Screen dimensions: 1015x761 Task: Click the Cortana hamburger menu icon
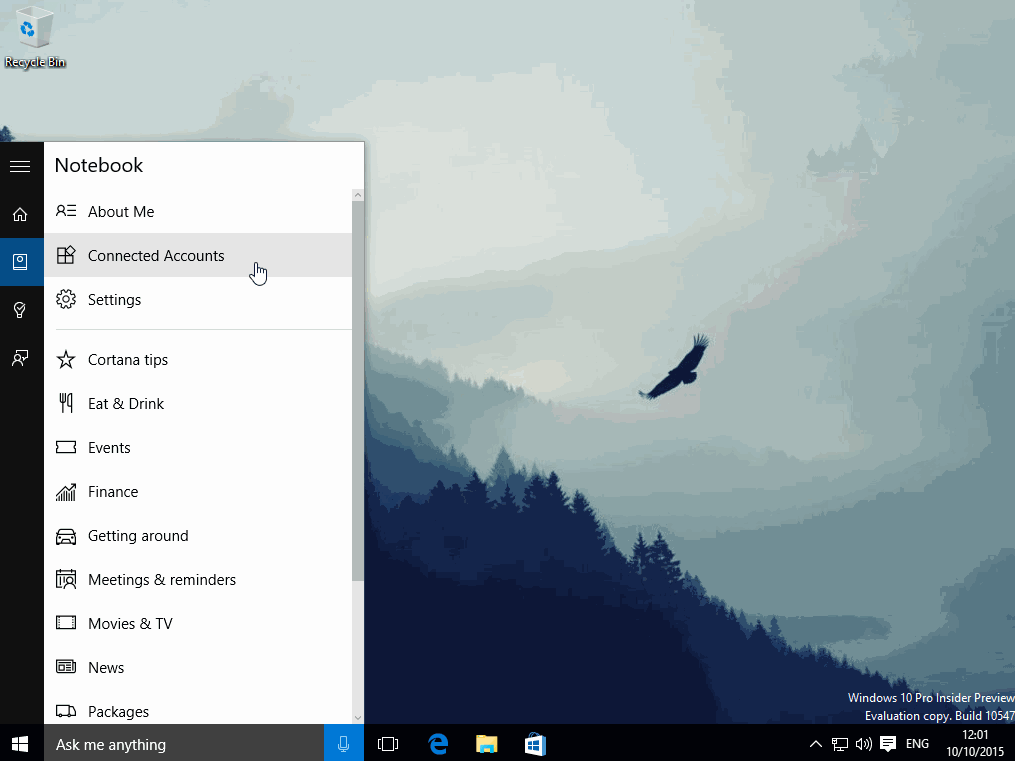coord(20,166)
